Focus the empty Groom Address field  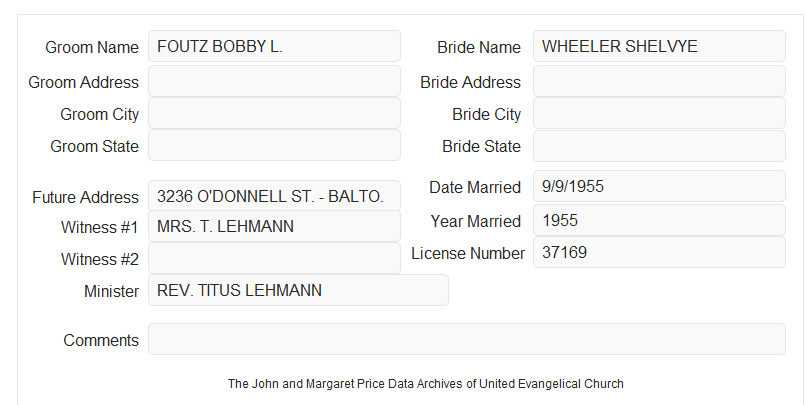coord(274,81)
